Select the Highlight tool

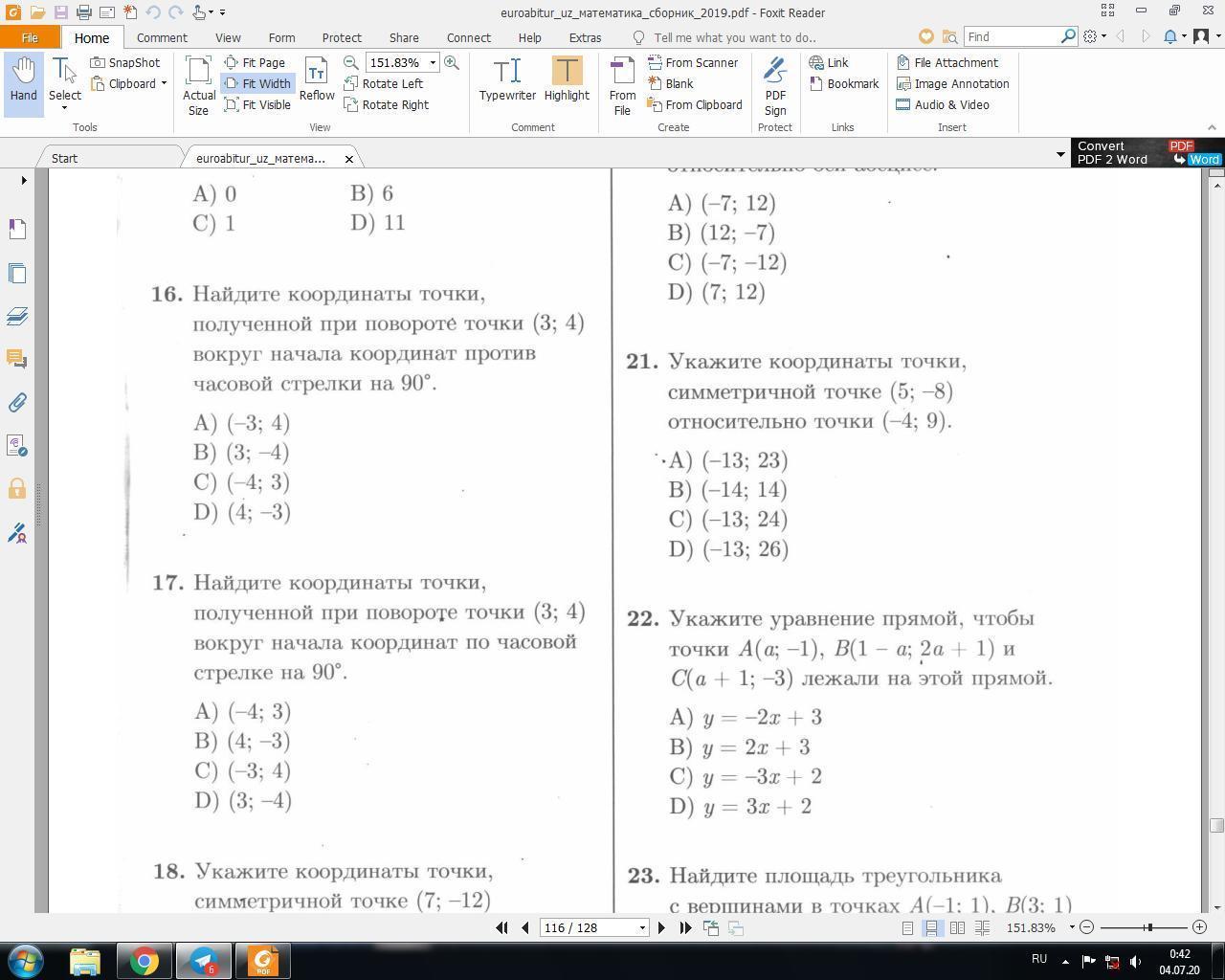567,78
